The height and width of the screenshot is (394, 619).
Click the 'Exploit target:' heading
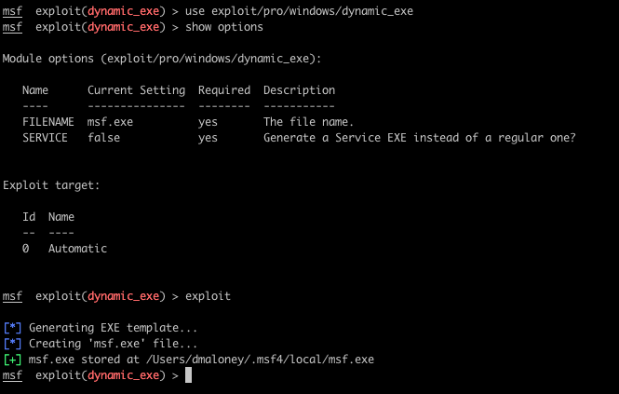click(51, 185)
